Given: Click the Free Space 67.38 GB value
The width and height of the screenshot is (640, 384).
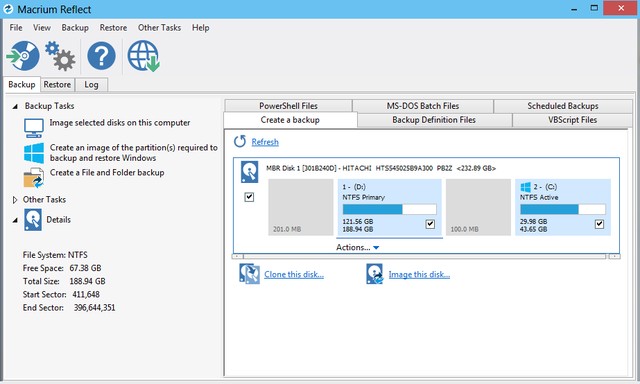Looking at the screenshot, I should pyautogui.click(x=85, y=268).
